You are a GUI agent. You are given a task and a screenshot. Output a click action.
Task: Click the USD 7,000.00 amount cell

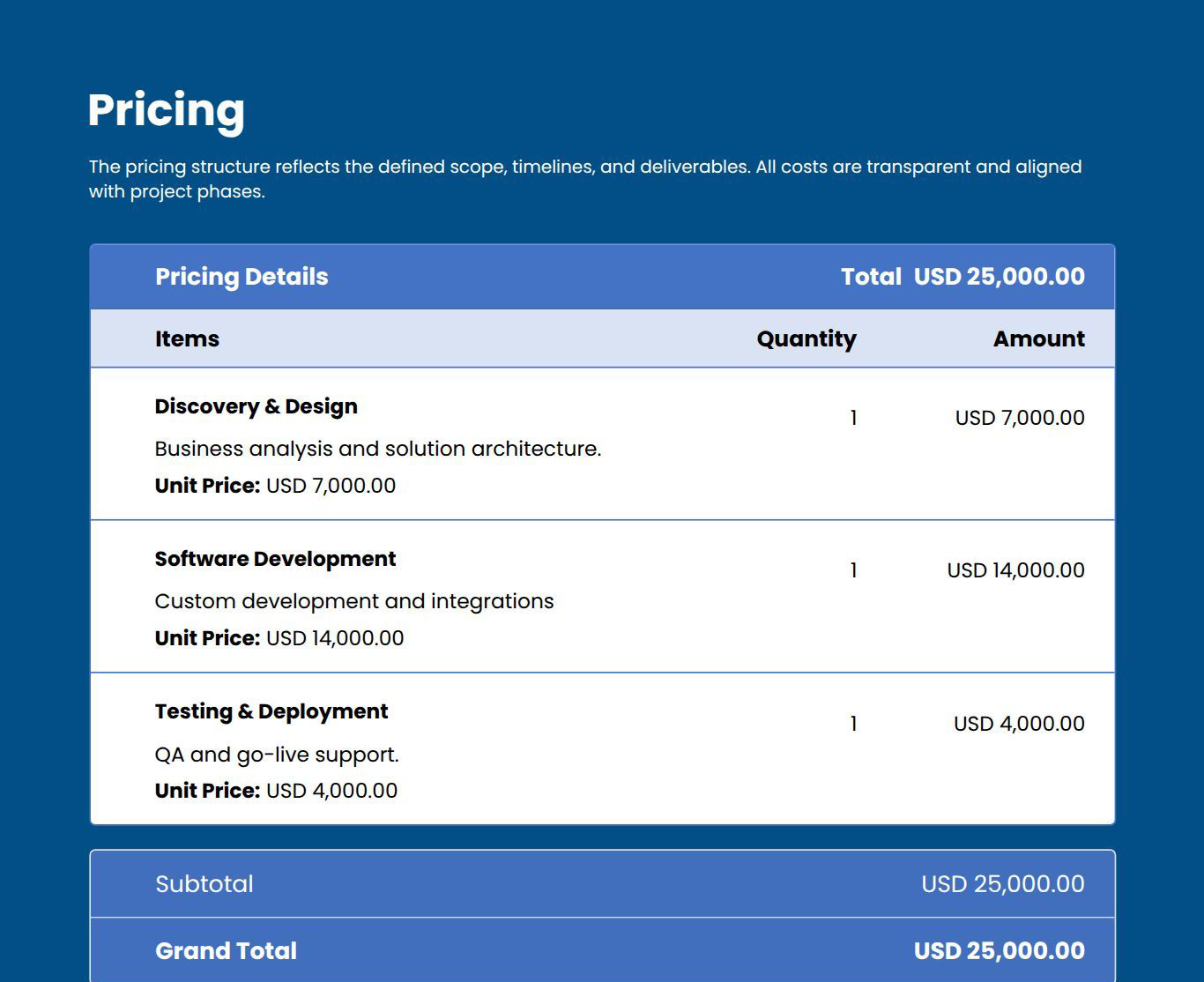coord(1019,418)
